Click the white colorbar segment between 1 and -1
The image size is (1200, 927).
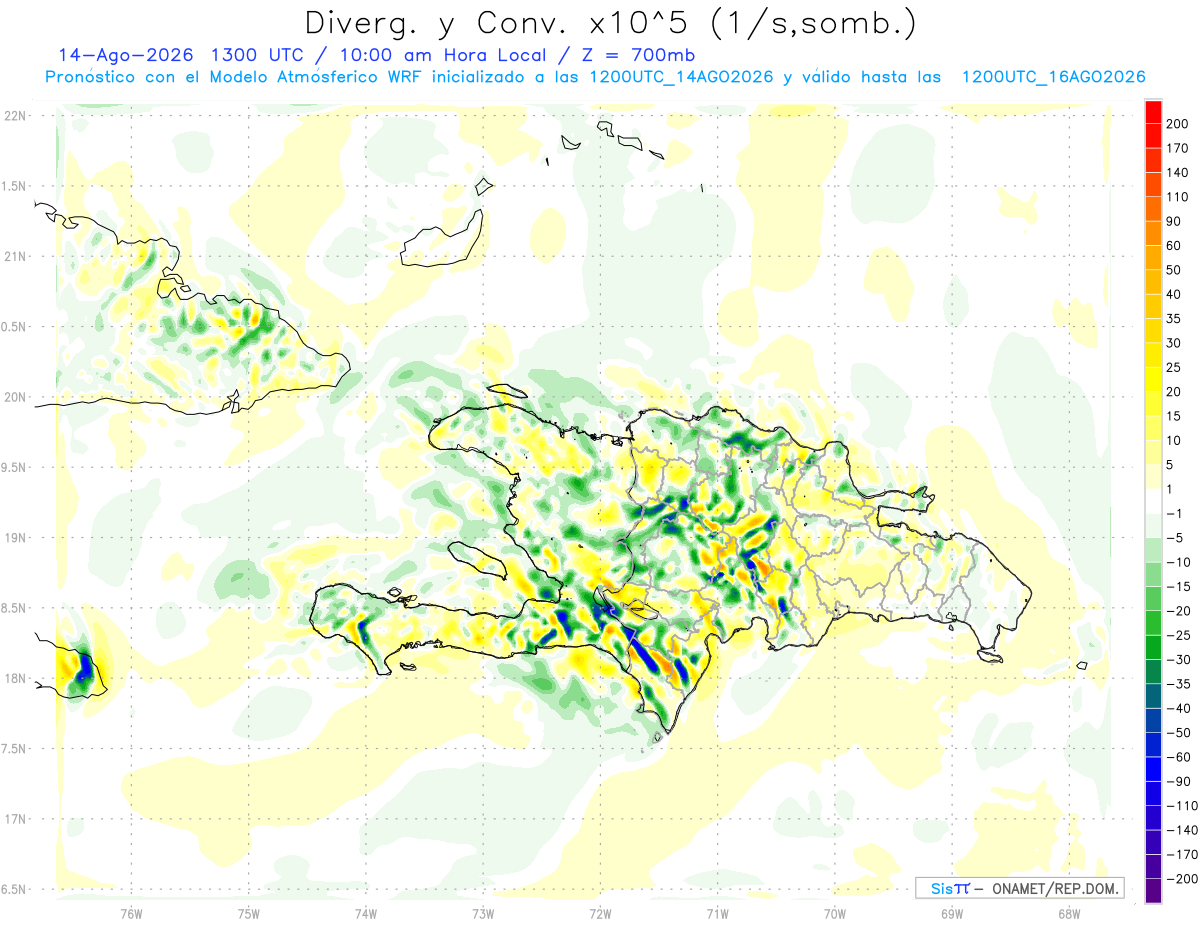tap(1153, 501)
